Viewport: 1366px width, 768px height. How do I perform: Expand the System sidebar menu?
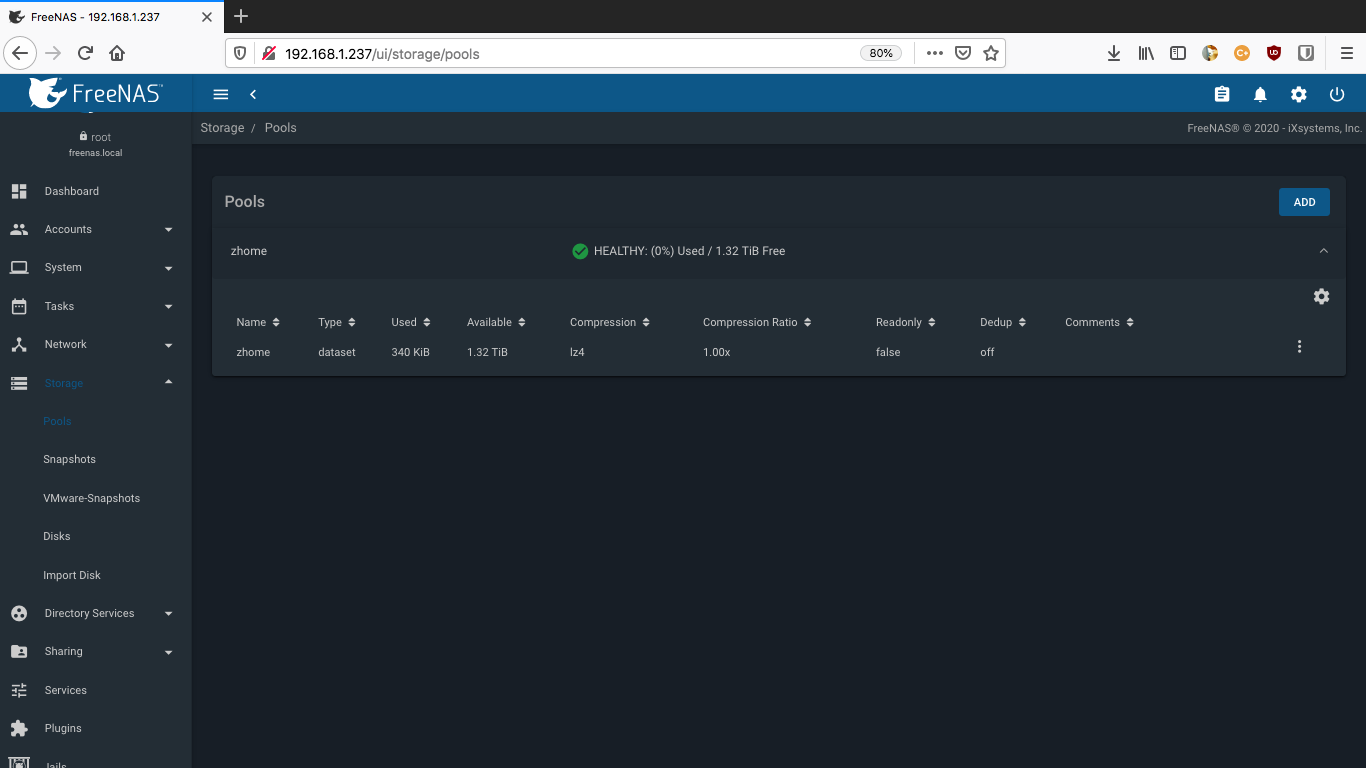coord(96,268)
